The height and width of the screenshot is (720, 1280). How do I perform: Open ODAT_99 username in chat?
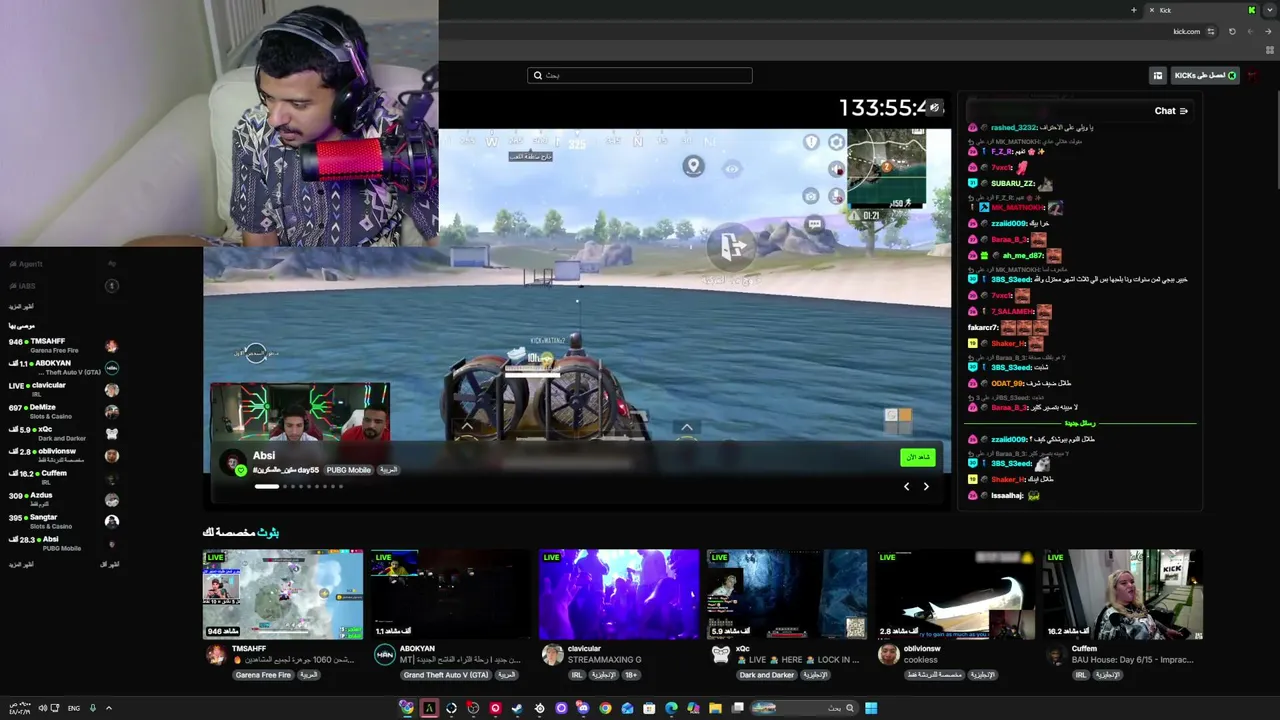coord(1008,384)
